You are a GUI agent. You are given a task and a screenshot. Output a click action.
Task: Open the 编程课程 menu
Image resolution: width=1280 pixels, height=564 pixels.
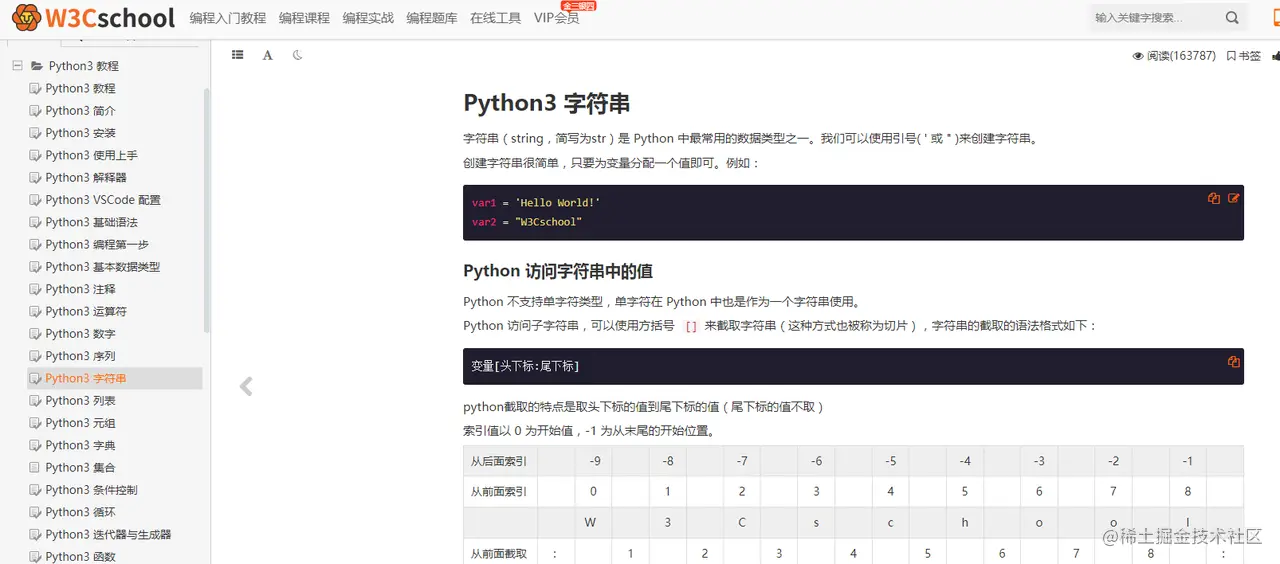[x=304, y=18]
